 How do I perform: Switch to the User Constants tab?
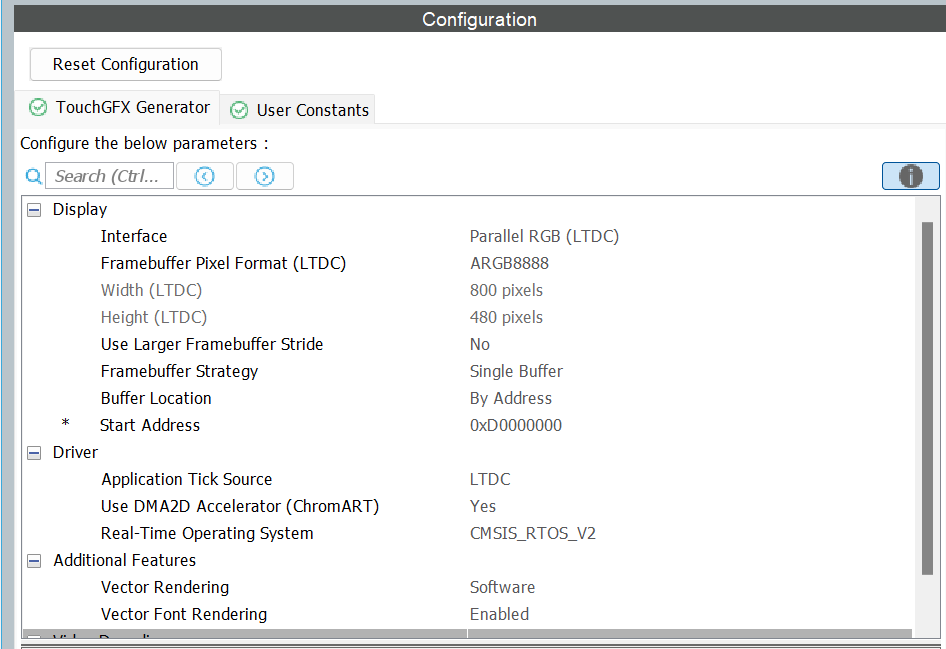(x=312, y=110)
